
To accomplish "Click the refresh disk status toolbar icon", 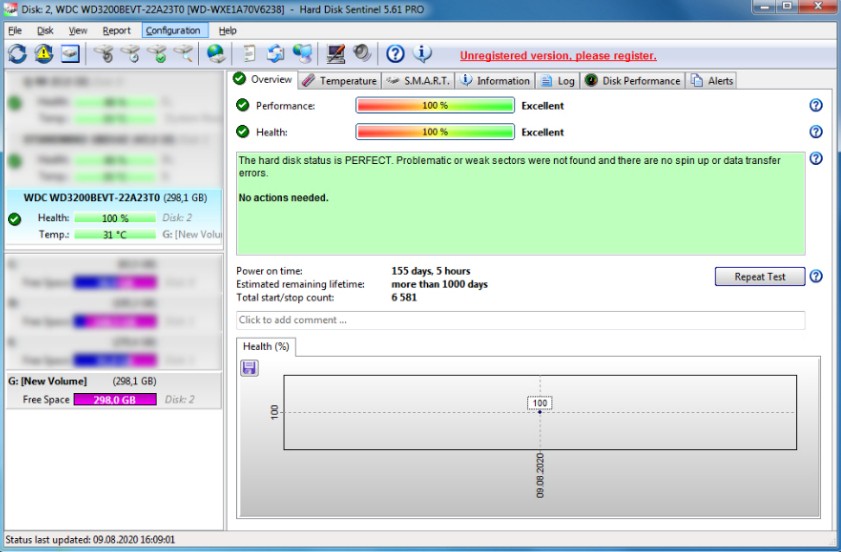I will 17,54.
